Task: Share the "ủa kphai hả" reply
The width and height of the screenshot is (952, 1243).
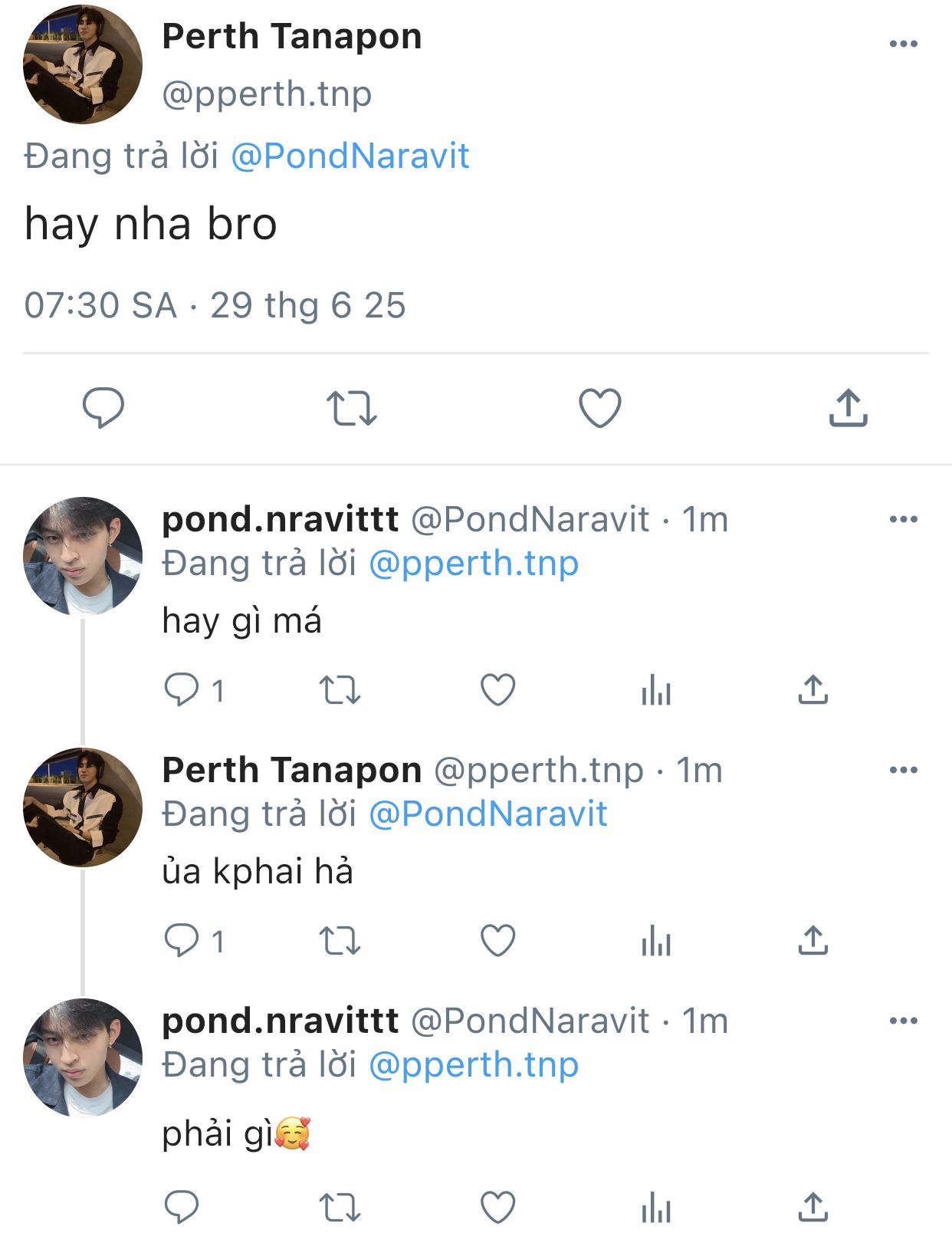Action: pyautogui.click(x=813, y=940)
